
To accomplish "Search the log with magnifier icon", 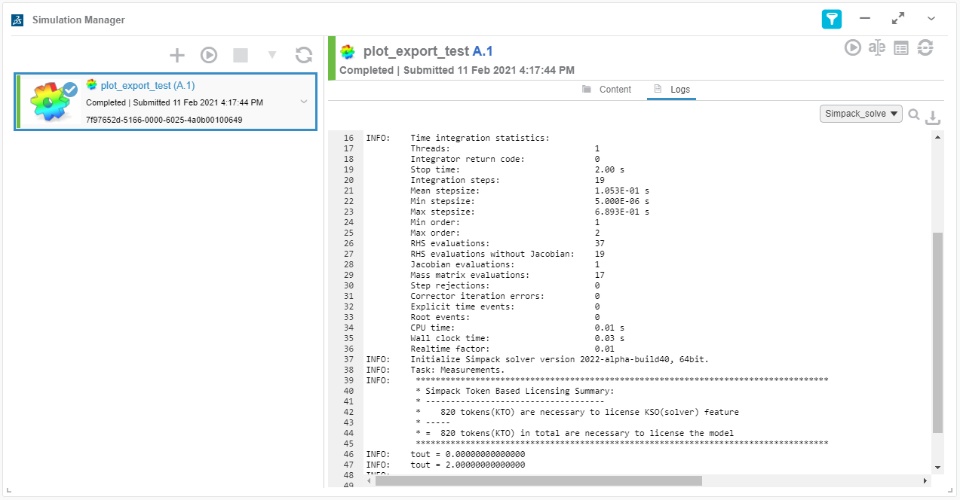I will pyautogui.click(x=914, y=114).
